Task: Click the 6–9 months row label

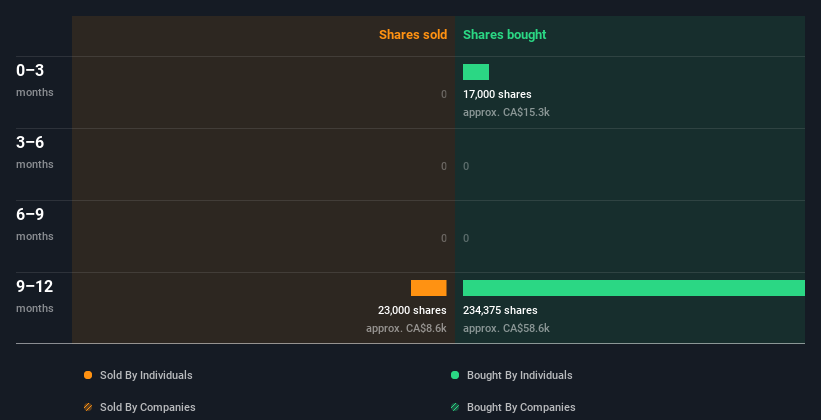Action: coord(35,225)
